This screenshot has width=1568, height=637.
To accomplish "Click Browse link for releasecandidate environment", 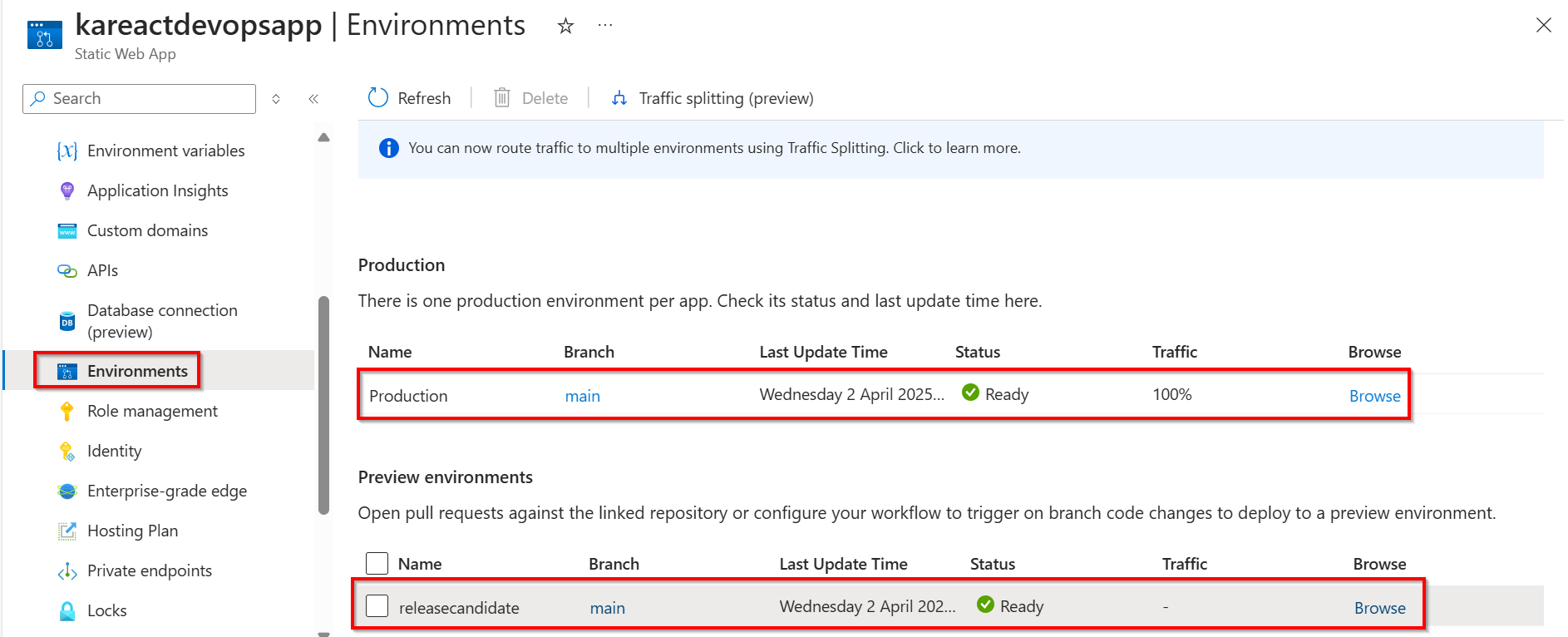I will [x=1380, y=608].
